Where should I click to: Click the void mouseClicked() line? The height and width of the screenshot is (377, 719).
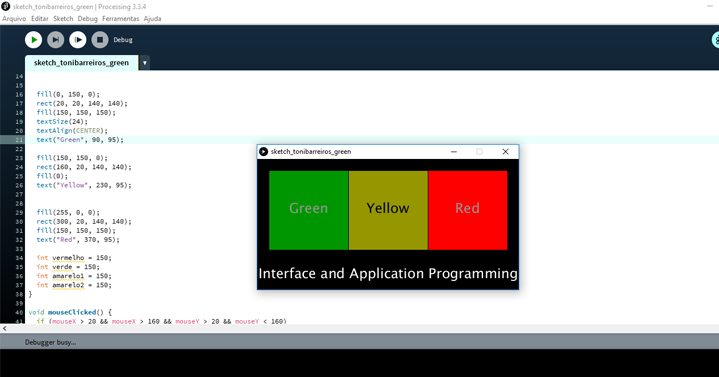[70, 312]
